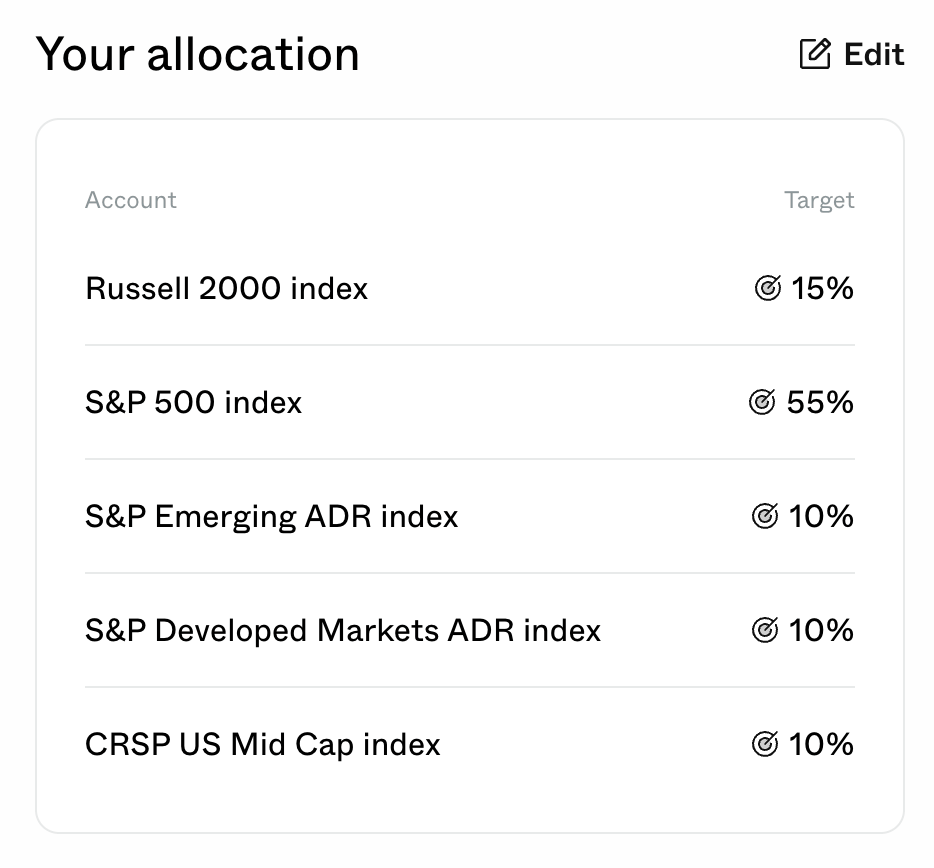Click the Target column header

(819, 201)
